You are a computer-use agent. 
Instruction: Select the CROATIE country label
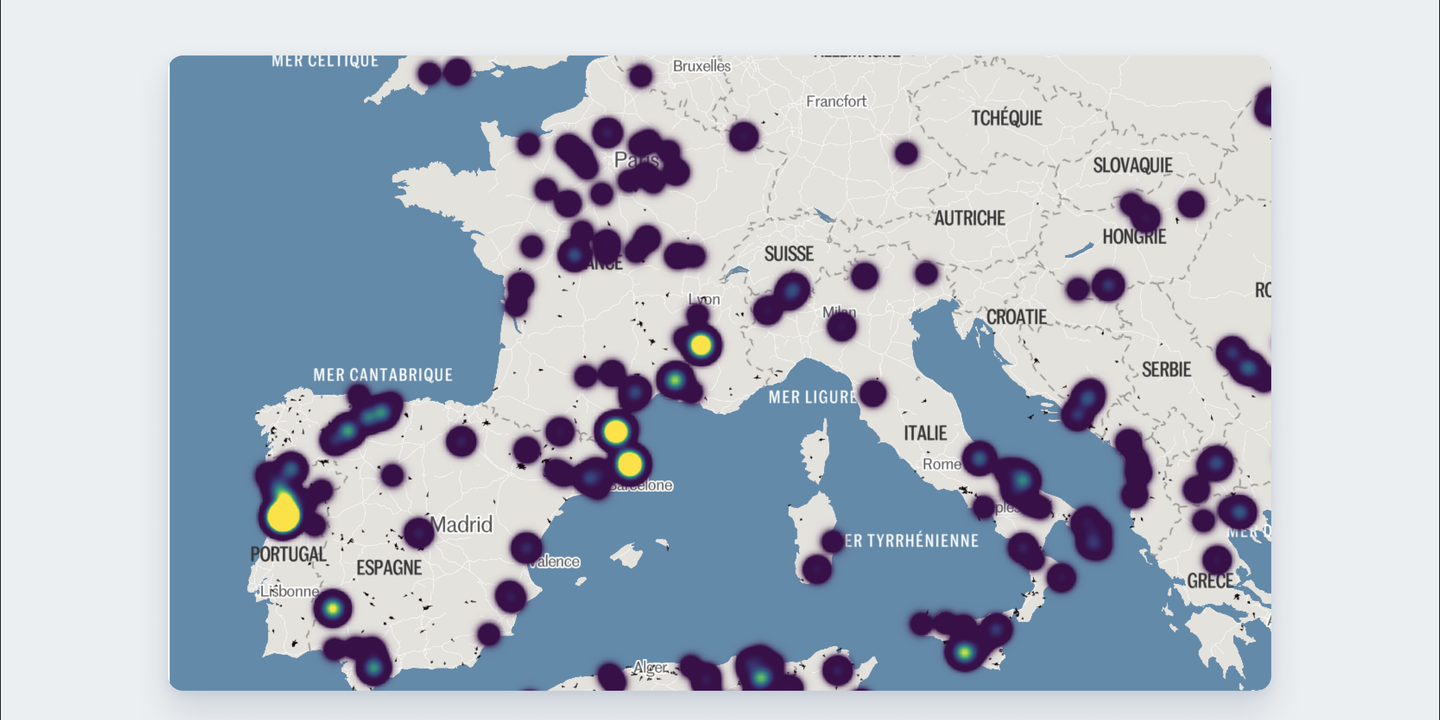(1016, 317)
